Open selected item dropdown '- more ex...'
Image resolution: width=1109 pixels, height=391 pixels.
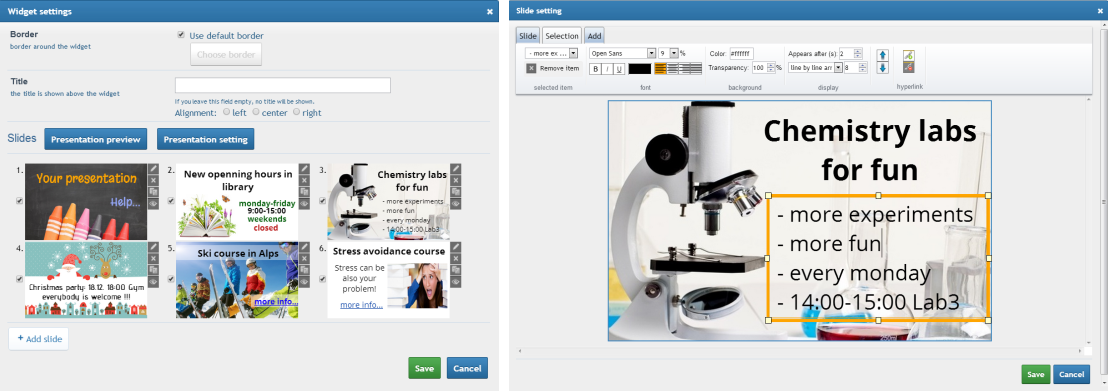point(552,53)
